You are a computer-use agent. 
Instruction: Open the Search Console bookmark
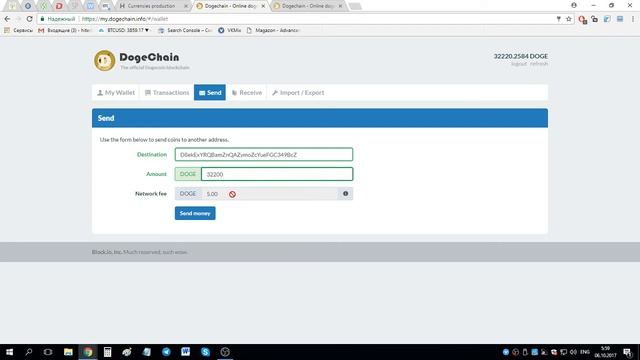coord(185,30)
